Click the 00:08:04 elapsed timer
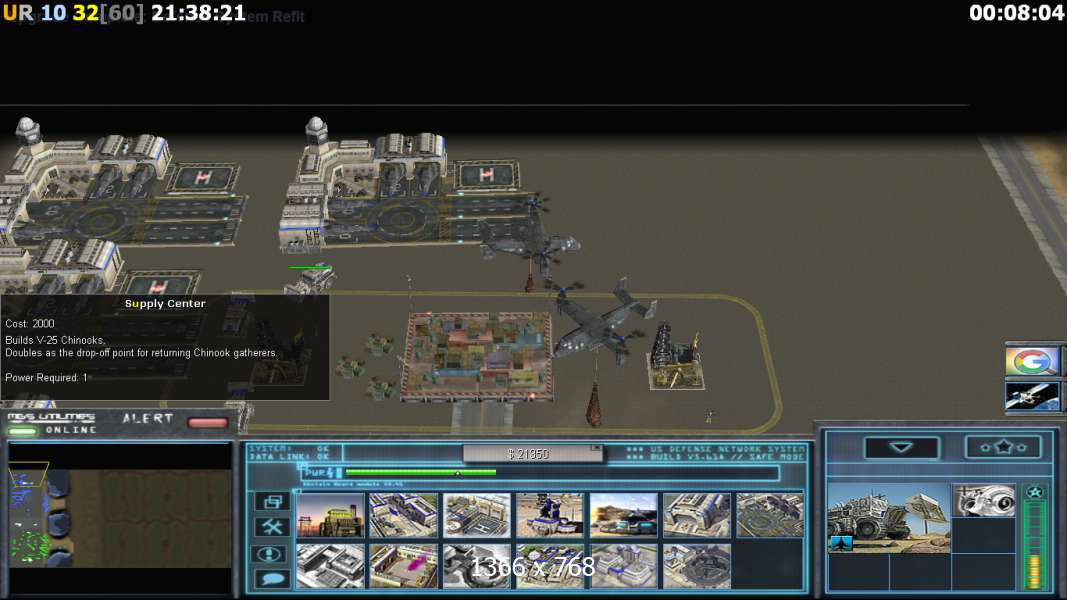 click(x=1017, y=13)
